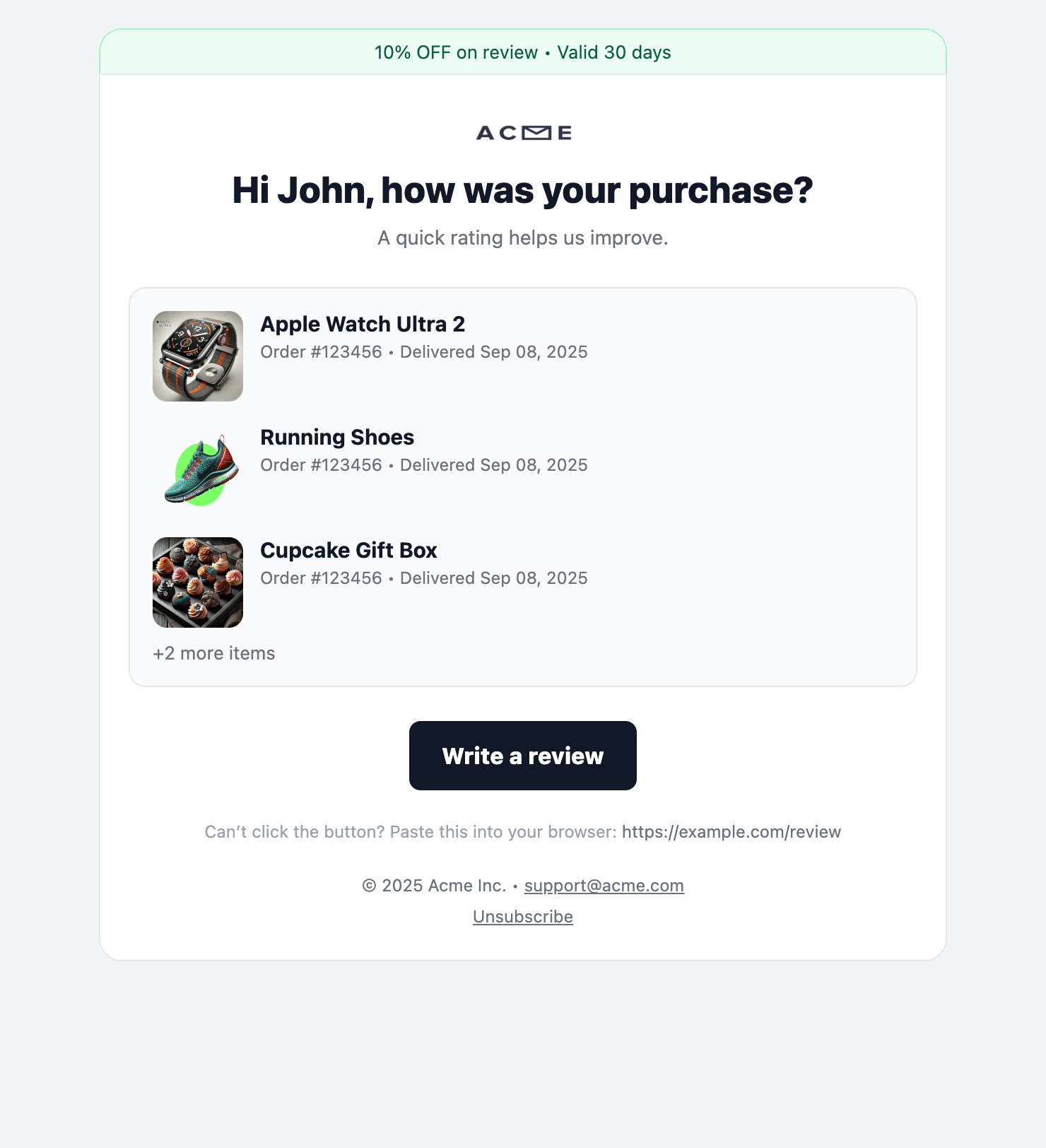Image resolution: width=1046 pixels, height=1148 pixels.
Task: Click the Running Shoes product image
Action: point(198,469)
